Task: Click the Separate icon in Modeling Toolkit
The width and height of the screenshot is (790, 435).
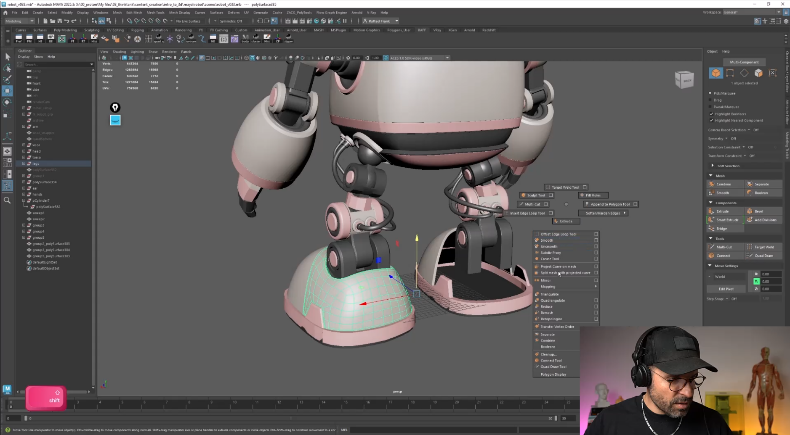Action: point(750,184)
